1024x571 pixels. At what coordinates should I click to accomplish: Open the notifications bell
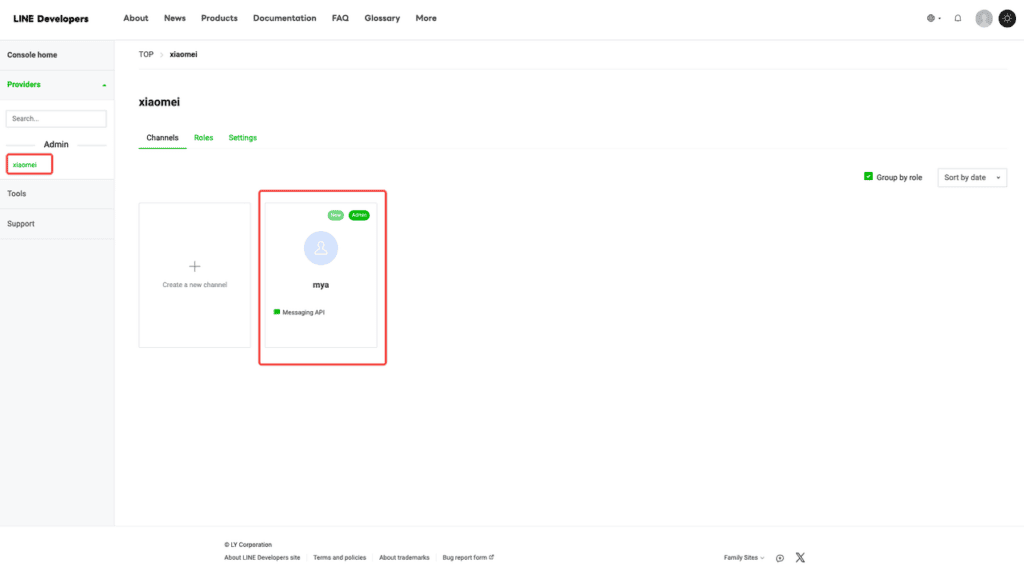coord(957,18)
